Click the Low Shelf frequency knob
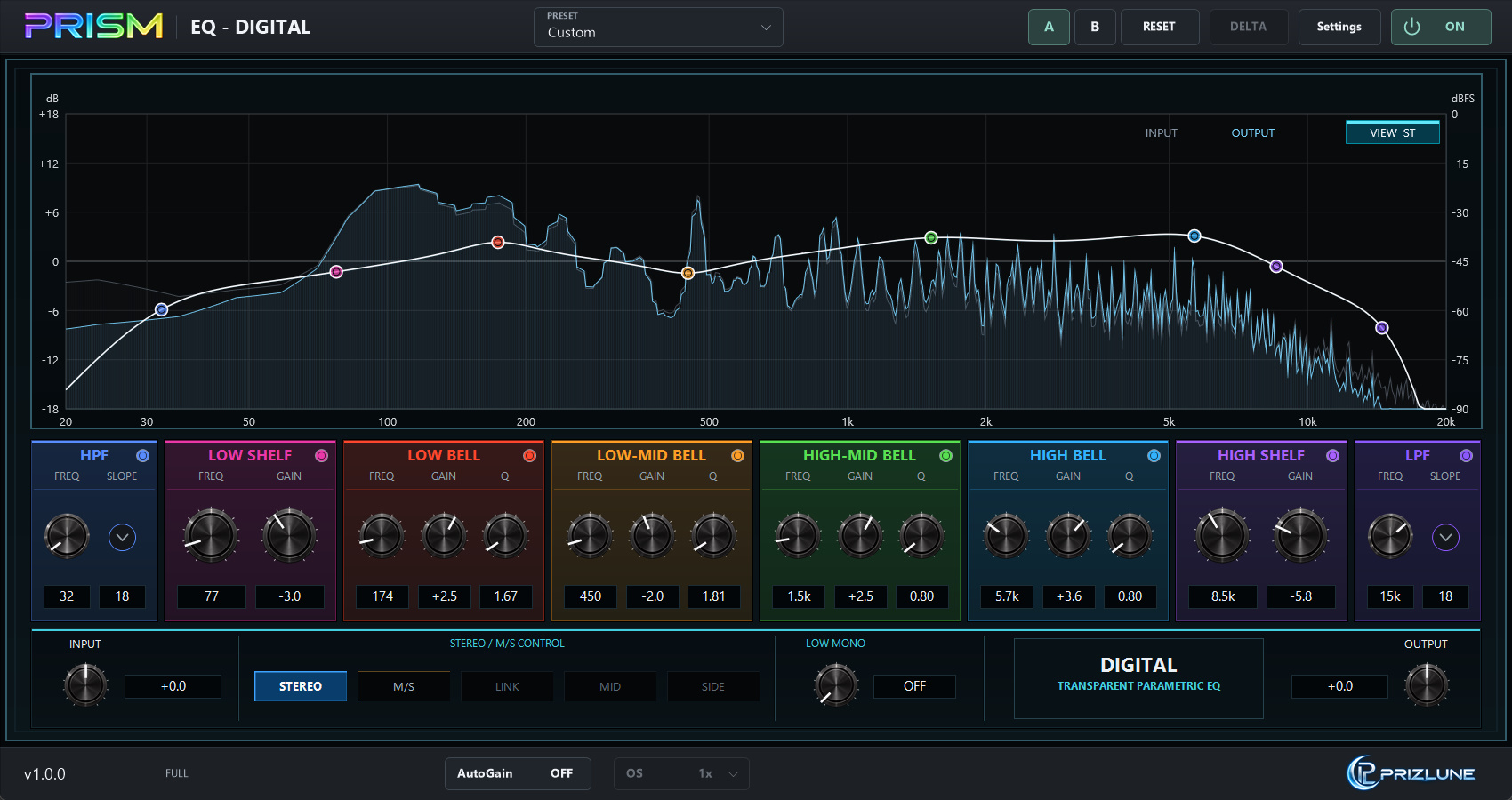1512x800 pixels. tap(211, 535)
